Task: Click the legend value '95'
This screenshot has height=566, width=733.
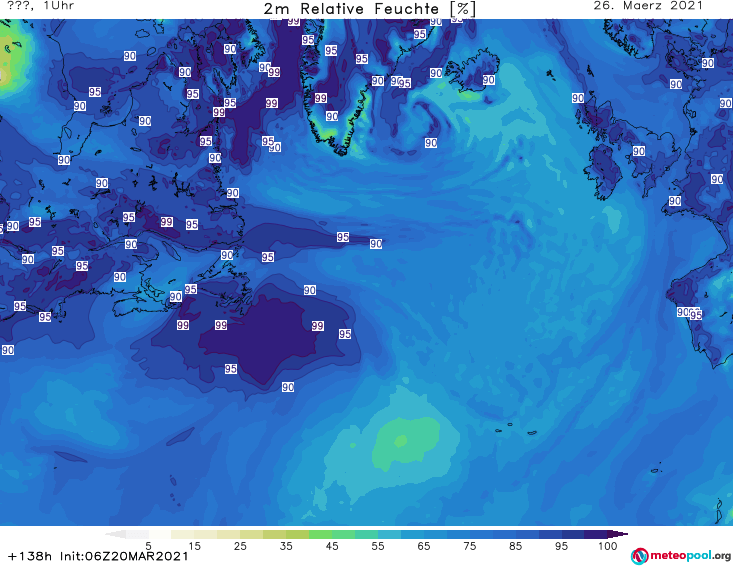Action: coord(561,546)
